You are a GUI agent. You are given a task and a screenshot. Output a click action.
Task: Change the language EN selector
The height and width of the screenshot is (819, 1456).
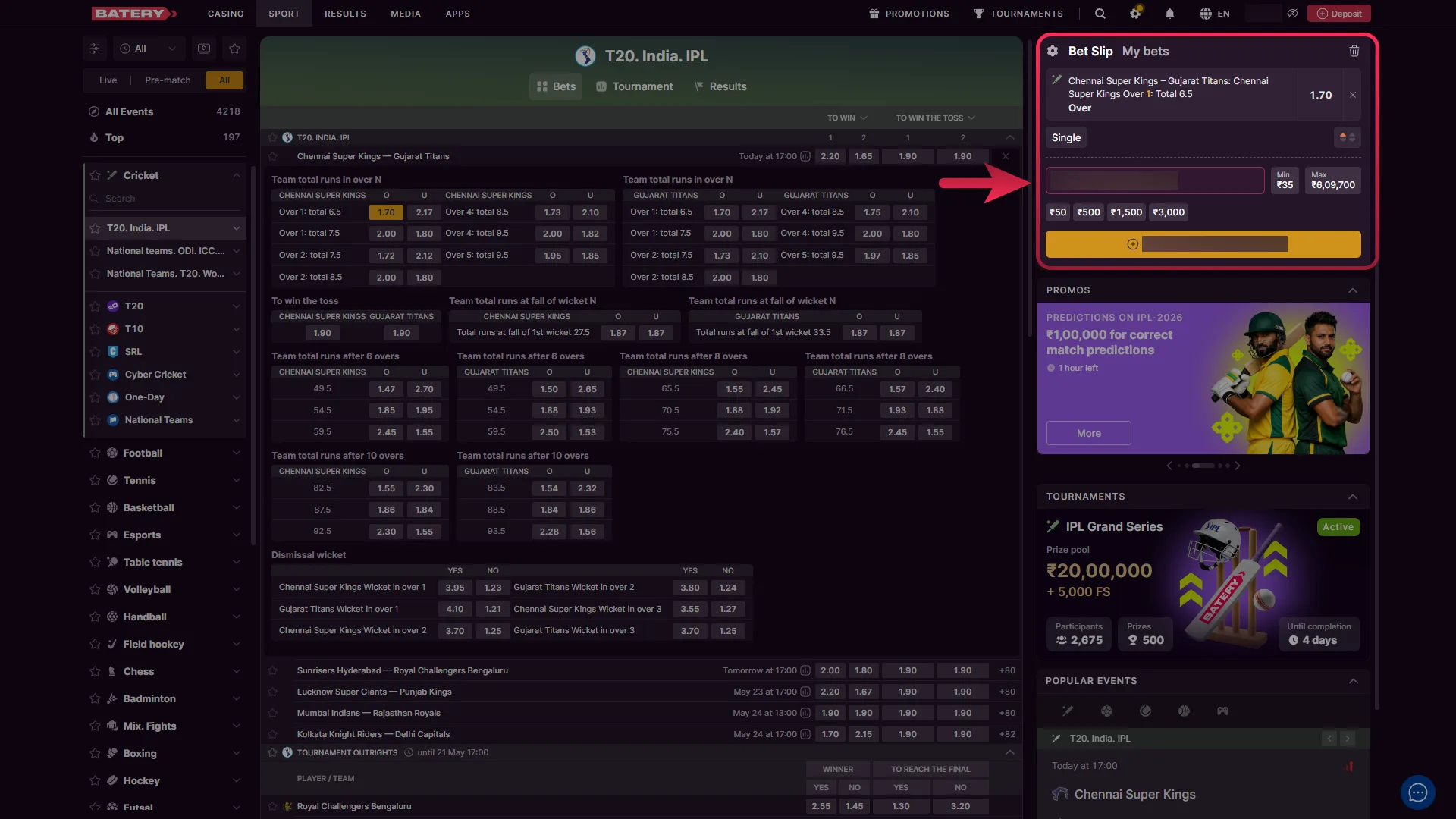(1214, 14)
